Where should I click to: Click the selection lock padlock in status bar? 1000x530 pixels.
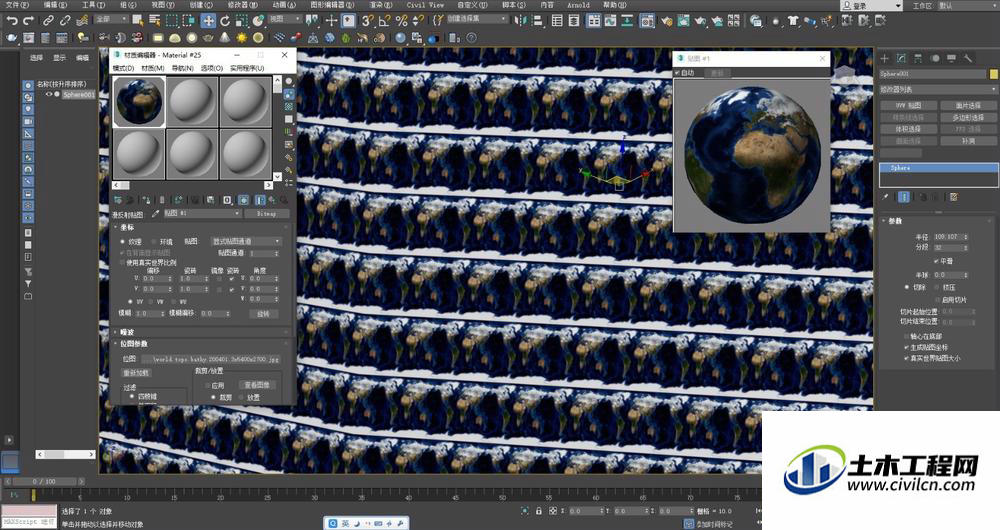coord(539,511)
